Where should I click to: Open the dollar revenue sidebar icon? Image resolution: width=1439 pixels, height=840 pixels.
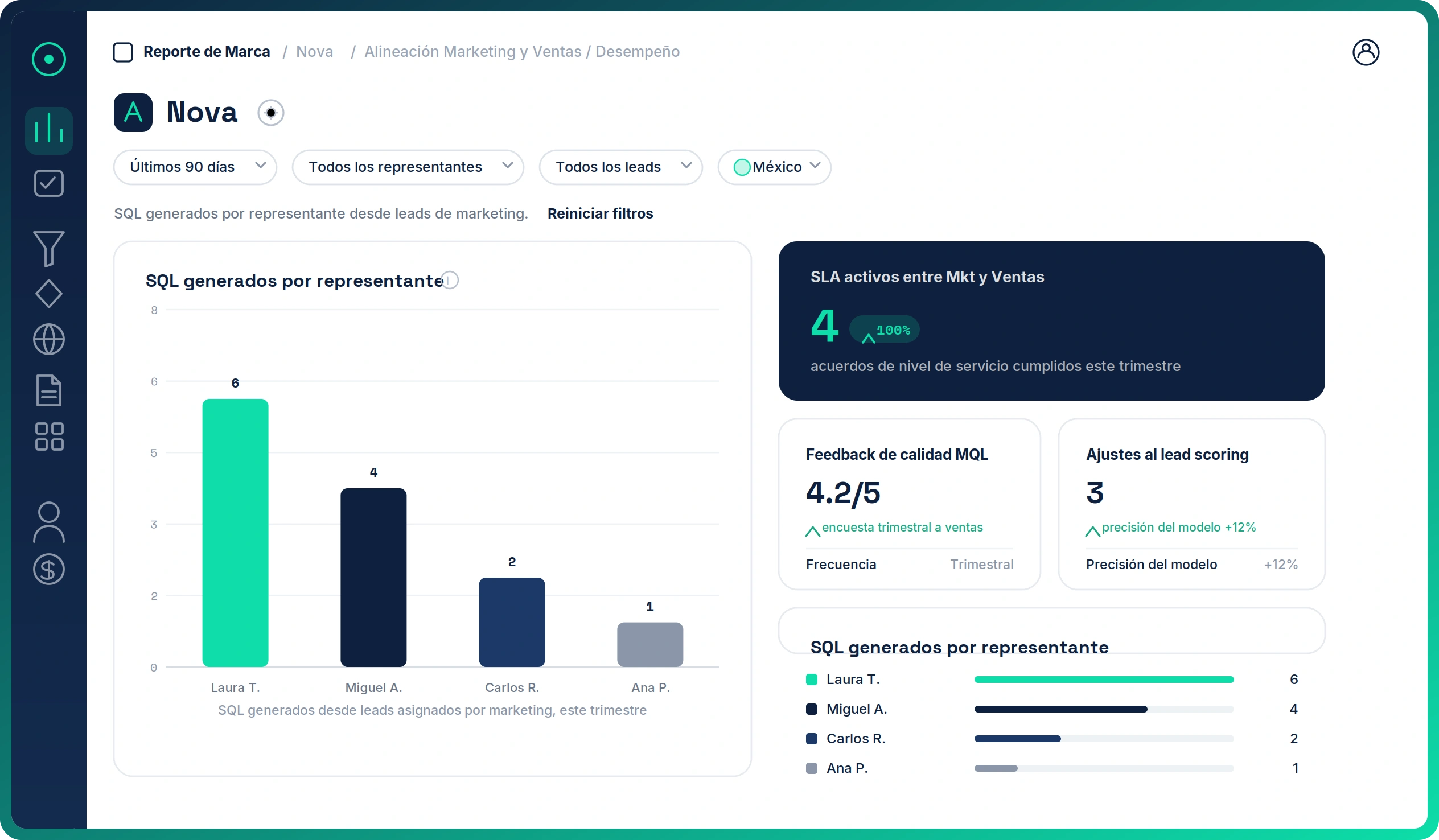tap(48, 569)
